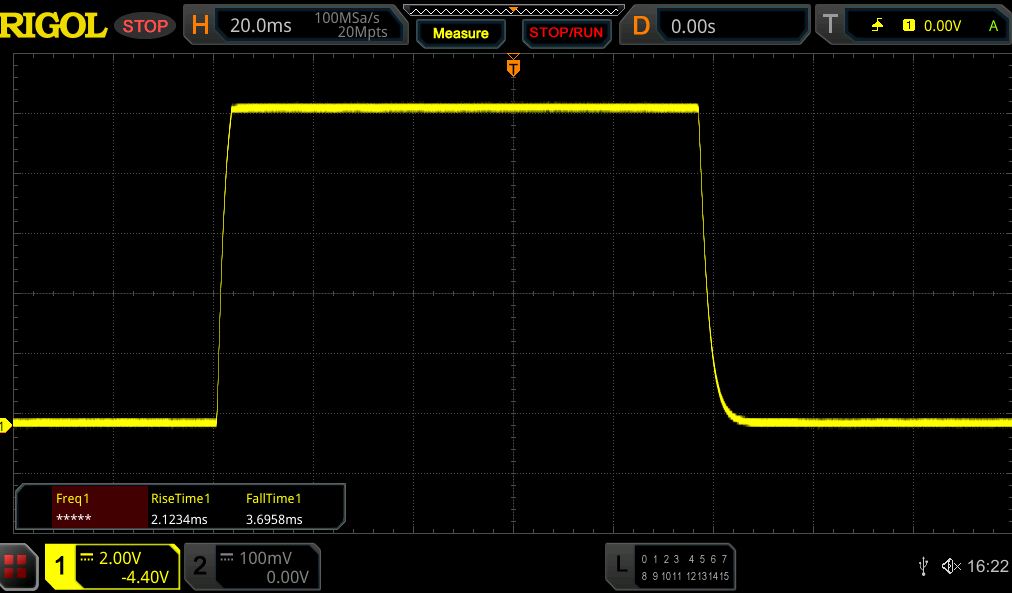
Task: Click channel 2 scale 100mV
Action: (265, 558)
